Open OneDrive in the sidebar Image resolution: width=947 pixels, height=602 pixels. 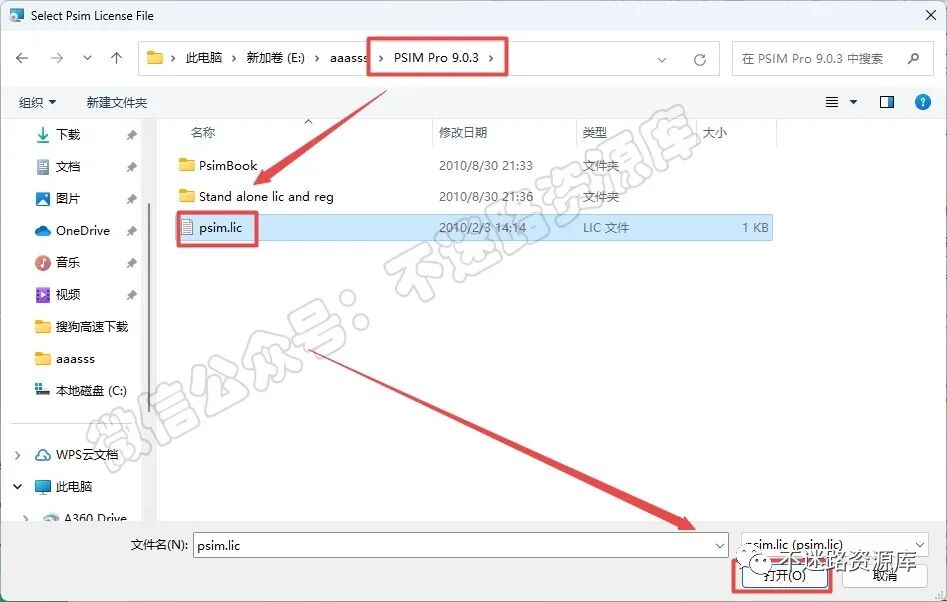[83, 231]
